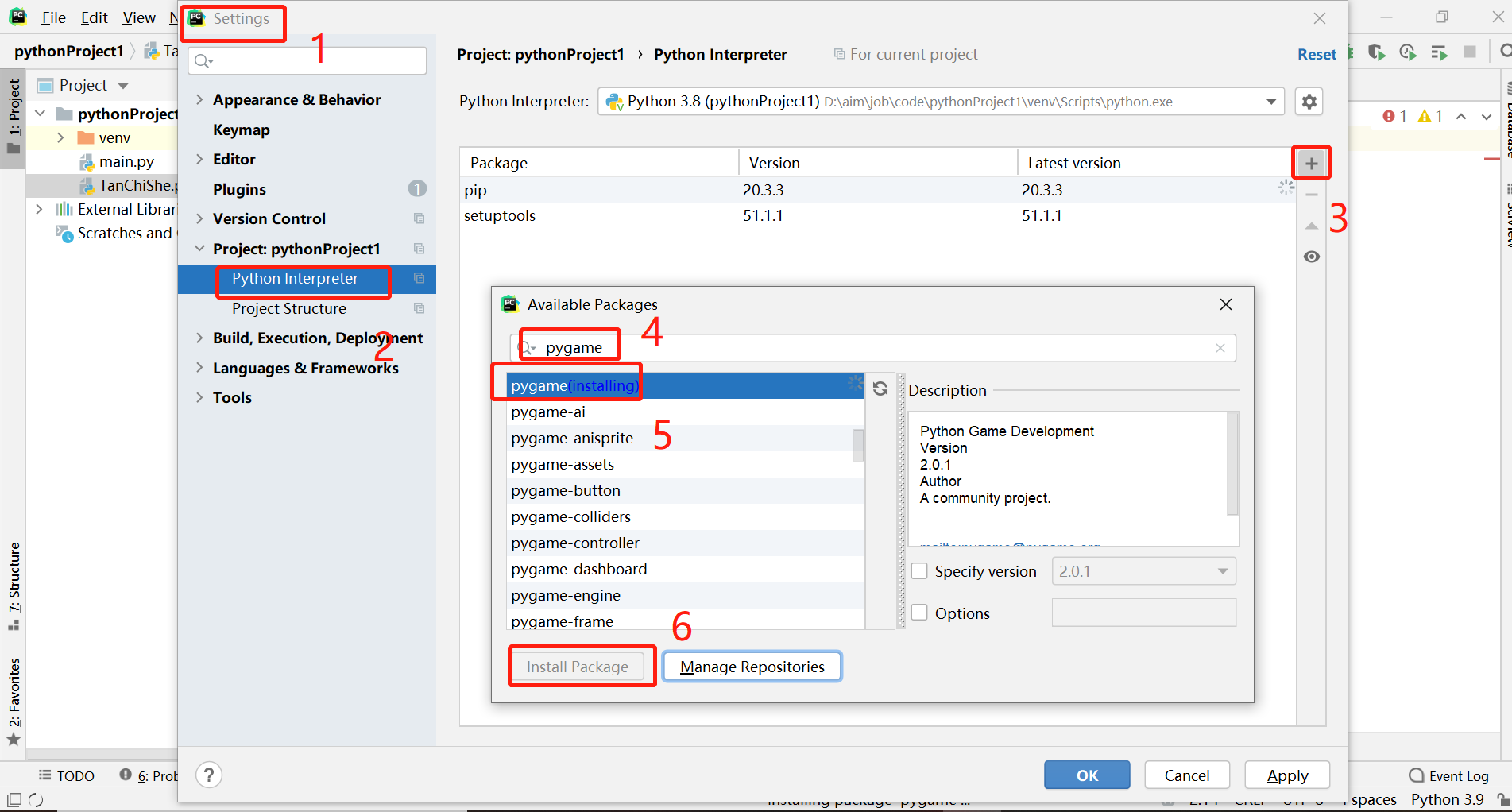Click the settings search magnifier icon
The width and height of the screenshot is (1512, 812).
point(203,61)
